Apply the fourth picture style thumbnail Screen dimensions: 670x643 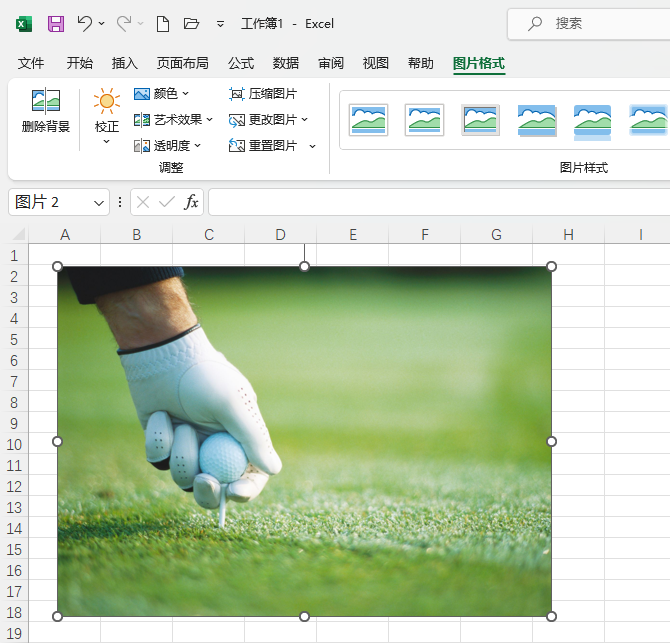[537, 120]
